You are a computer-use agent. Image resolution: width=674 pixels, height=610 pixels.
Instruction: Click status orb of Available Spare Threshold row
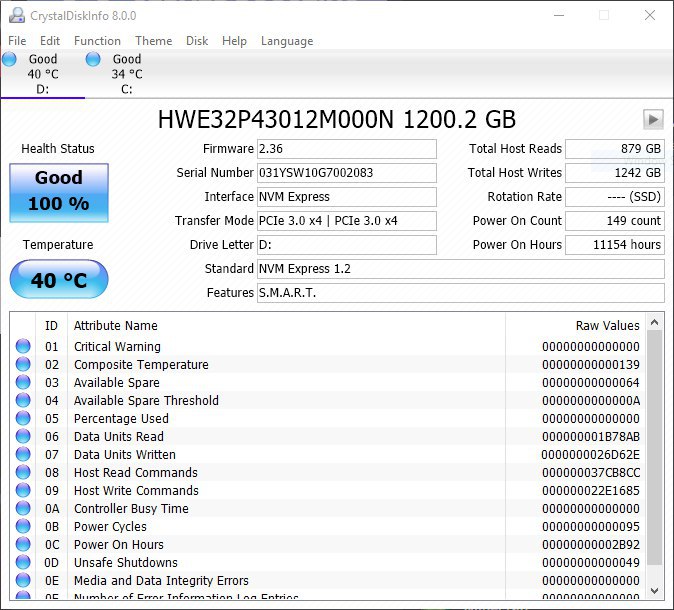coord(23,400)
